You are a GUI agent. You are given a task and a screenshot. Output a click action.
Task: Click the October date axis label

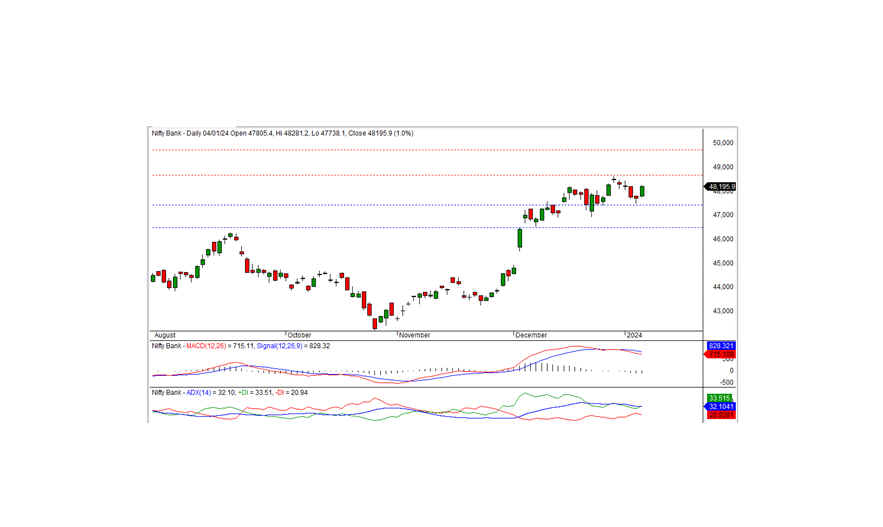(300, 335)
